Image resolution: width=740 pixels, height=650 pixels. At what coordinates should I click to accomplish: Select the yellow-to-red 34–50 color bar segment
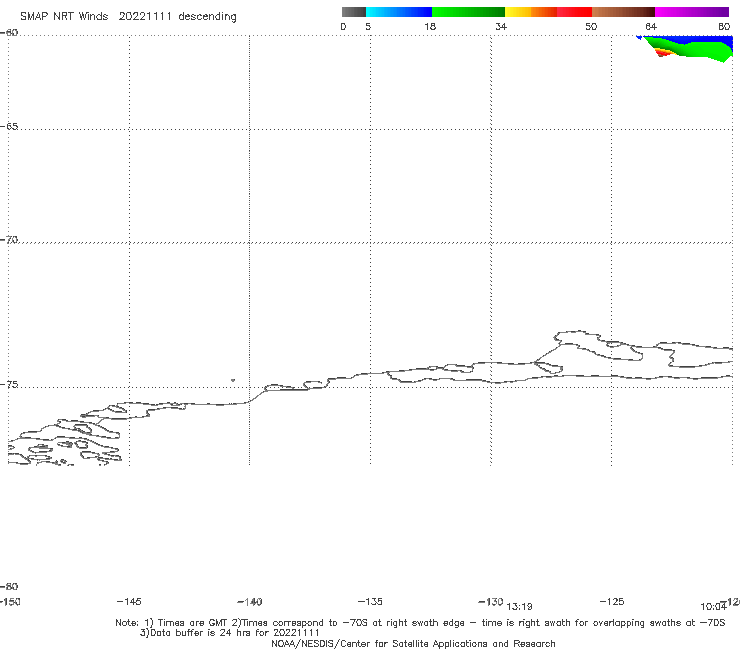548,12
